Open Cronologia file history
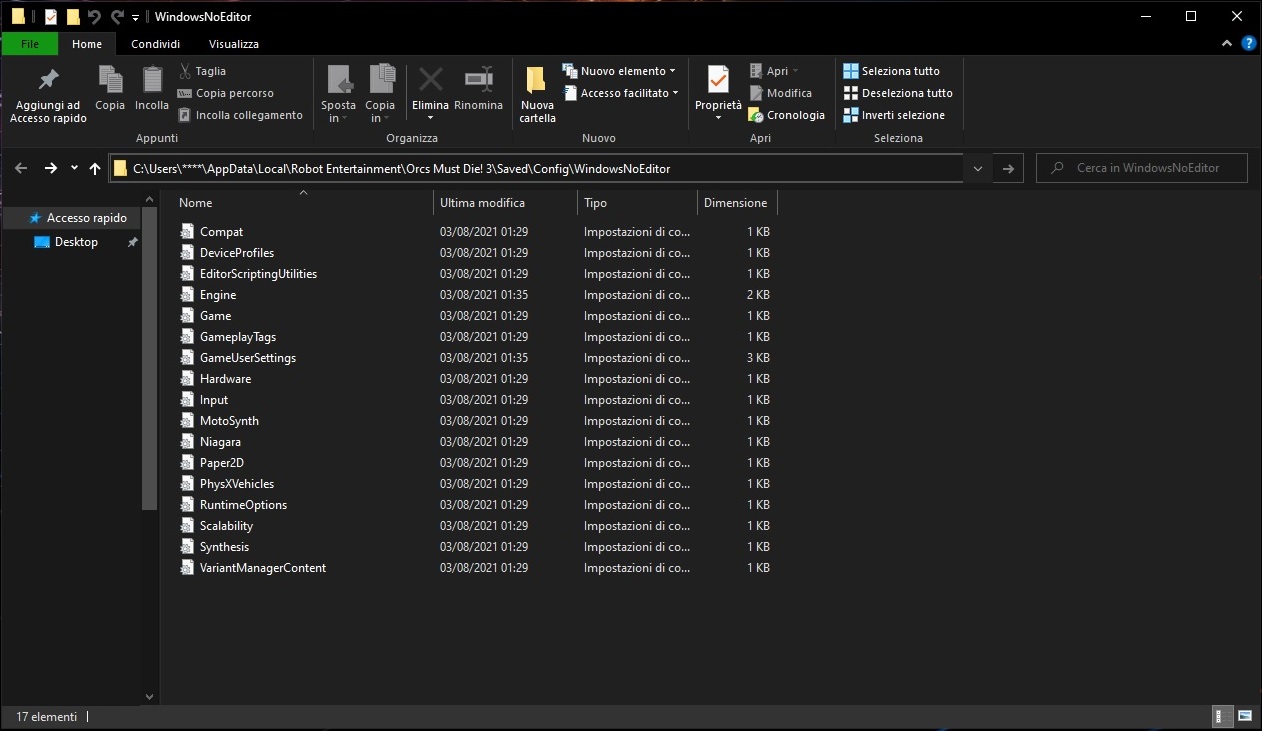Viewport: 1262px width, 731px height. click(787, 115)
